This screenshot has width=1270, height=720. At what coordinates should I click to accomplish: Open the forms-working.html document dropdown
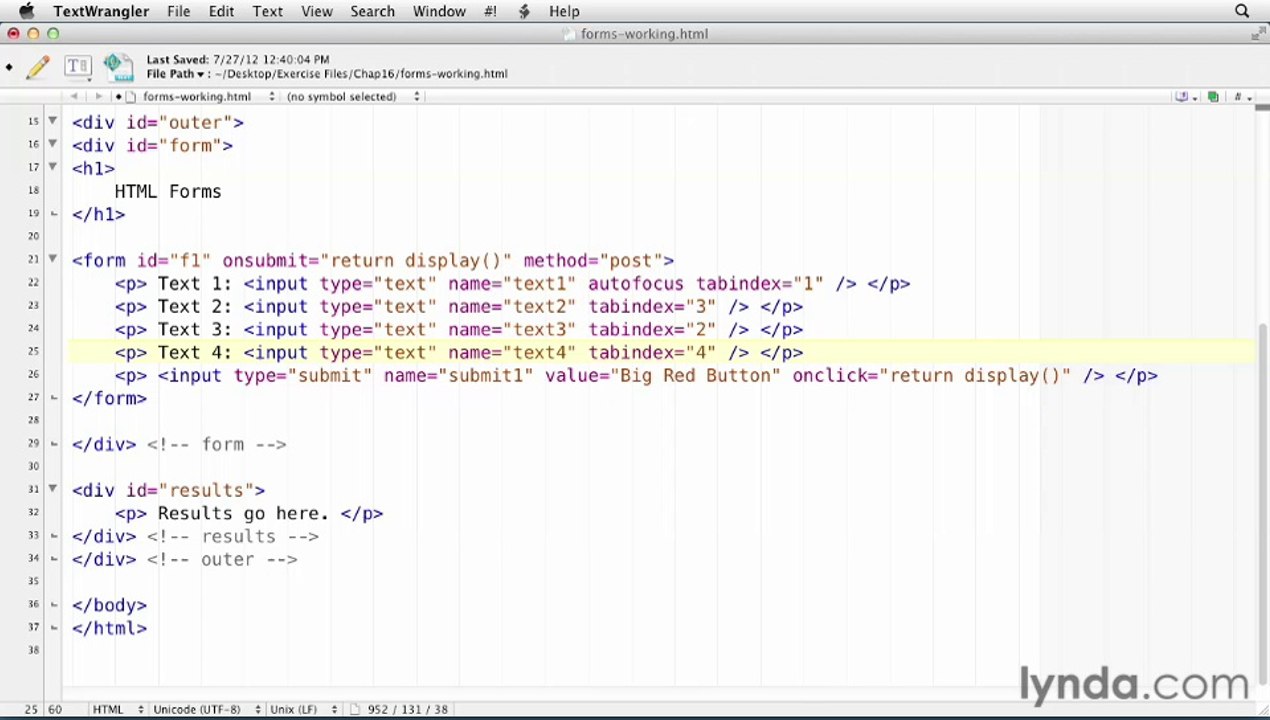click(x=208, y=97)
